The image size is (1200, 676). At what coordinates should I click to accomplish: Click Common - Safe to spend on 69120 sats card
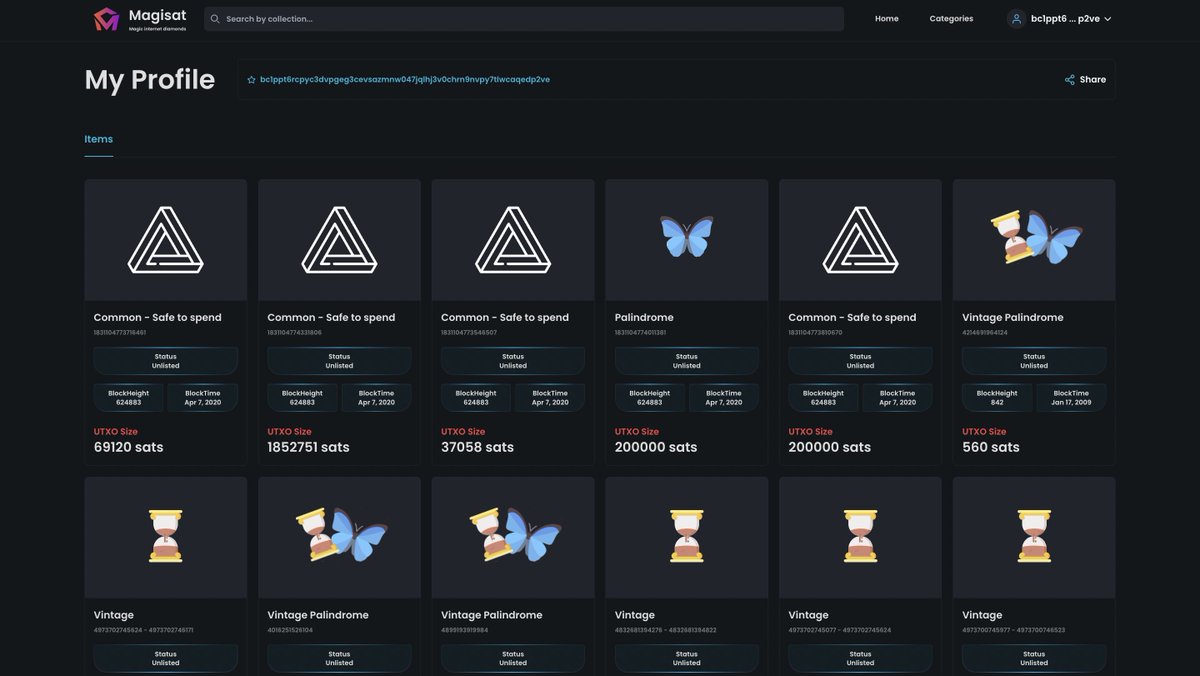(x=158, y=317)
